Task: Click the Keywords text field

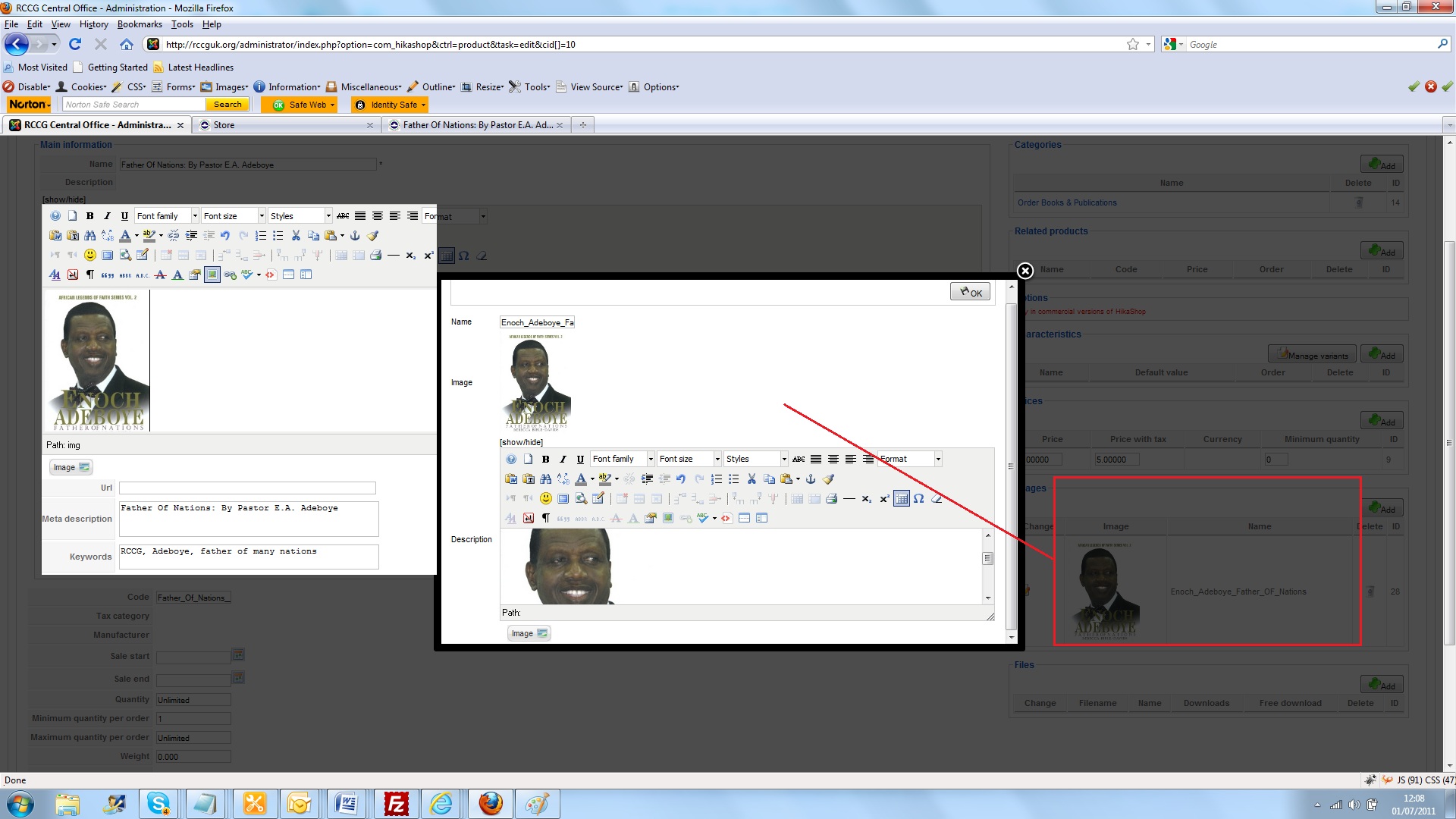Action: (248, 557)
